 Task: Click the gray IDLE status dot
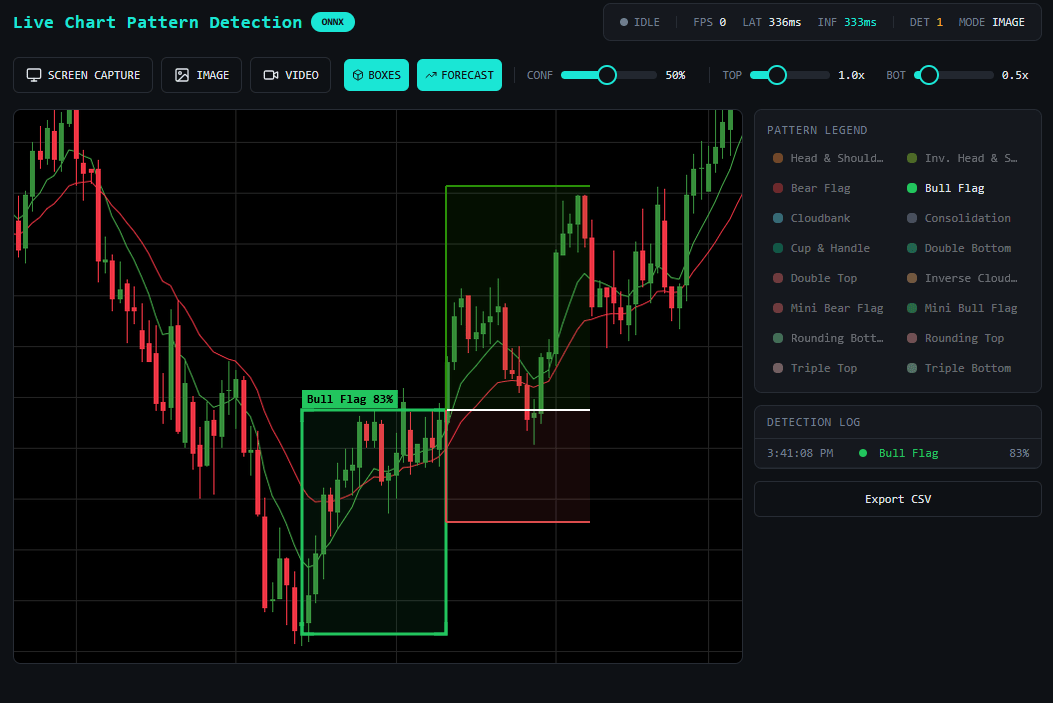pyautogui.click(x=624, y=22)
